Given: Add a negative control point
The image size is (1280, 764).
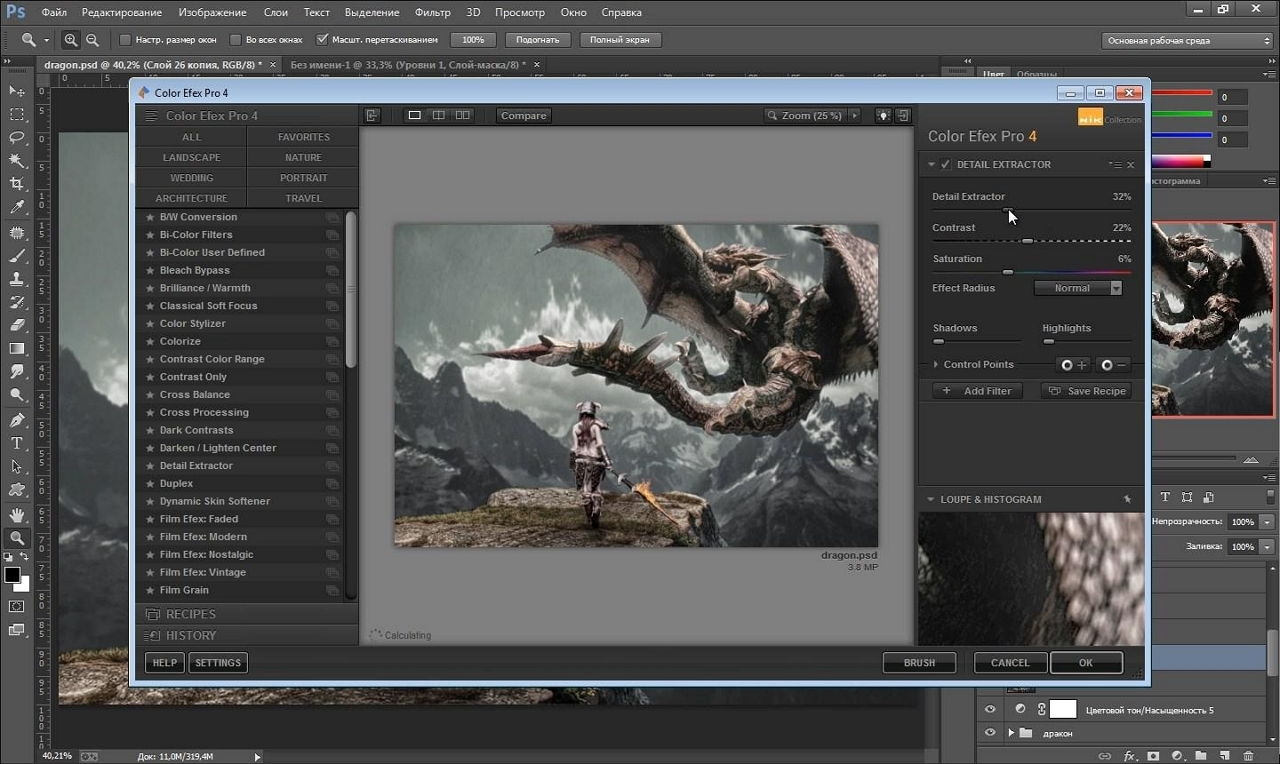Looking at the screenshot, I should pos(1114,365).
